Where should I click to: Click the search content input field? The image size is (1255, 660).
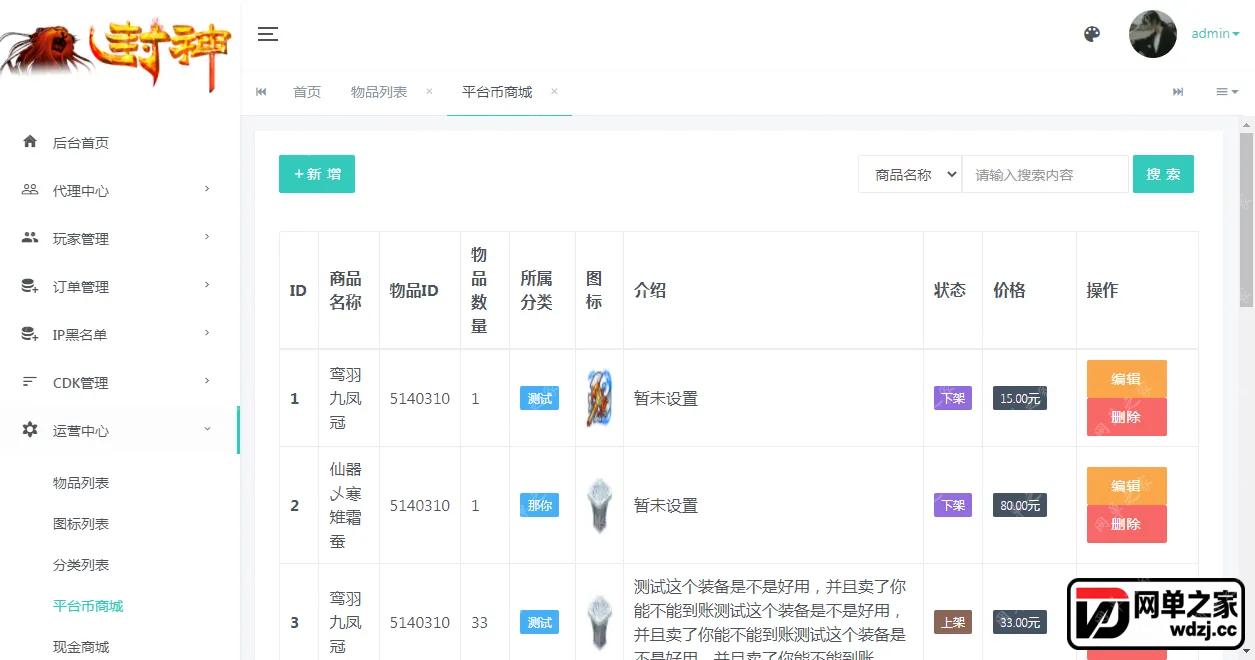pos(1045,174)
